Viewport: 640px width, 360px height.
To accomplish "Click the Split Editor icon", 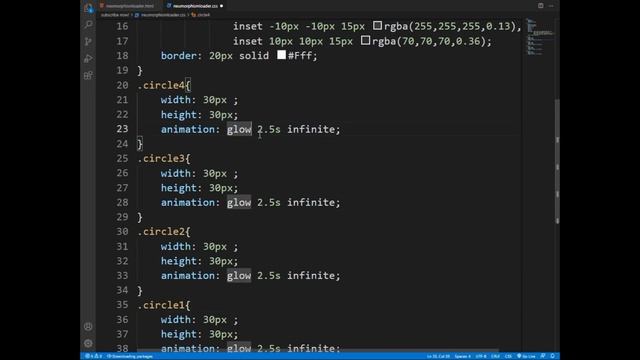I will tap(540, 6).
